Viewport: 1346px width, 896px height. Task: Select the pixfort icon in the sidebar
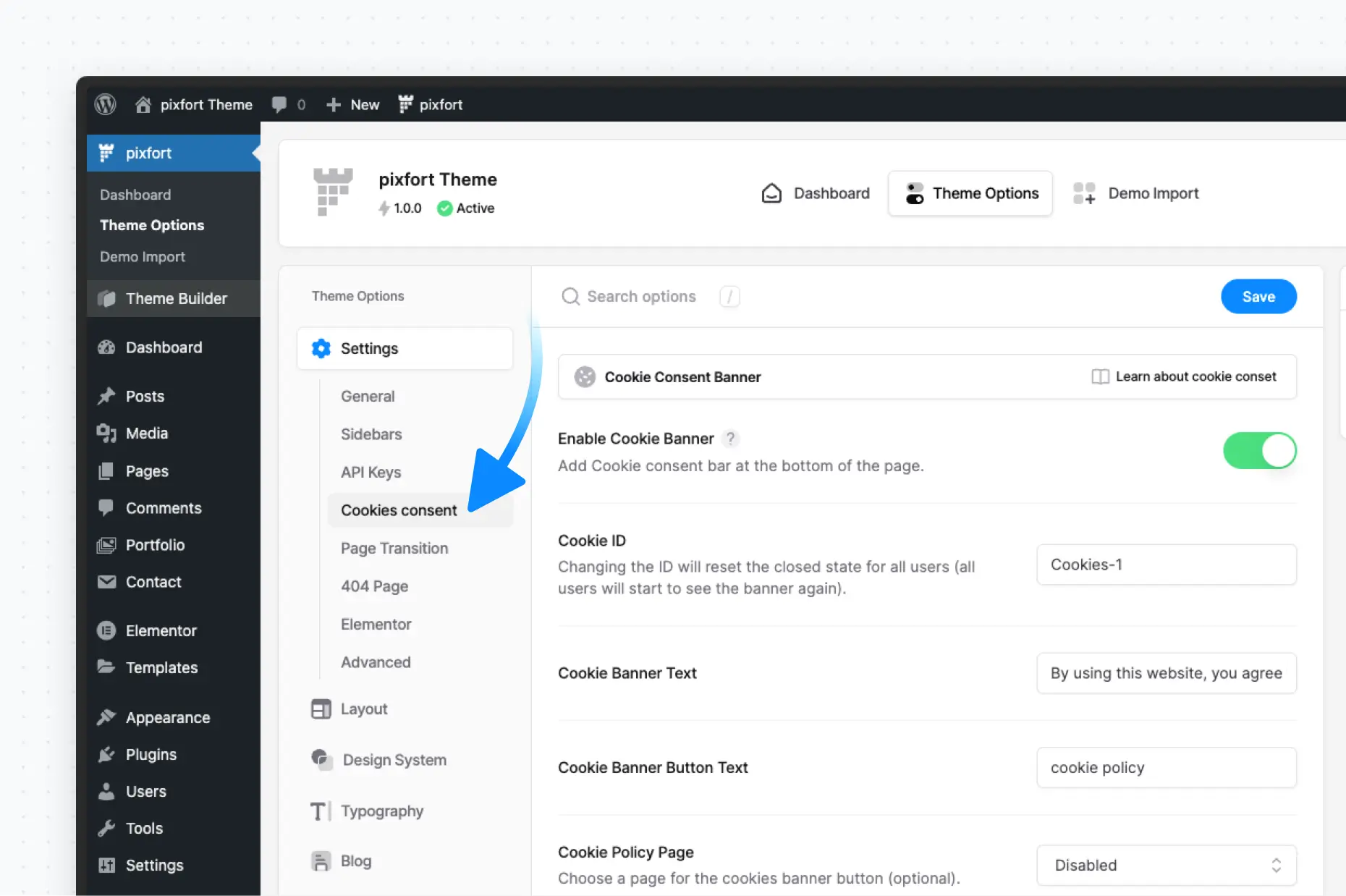[x=106, y=153]
